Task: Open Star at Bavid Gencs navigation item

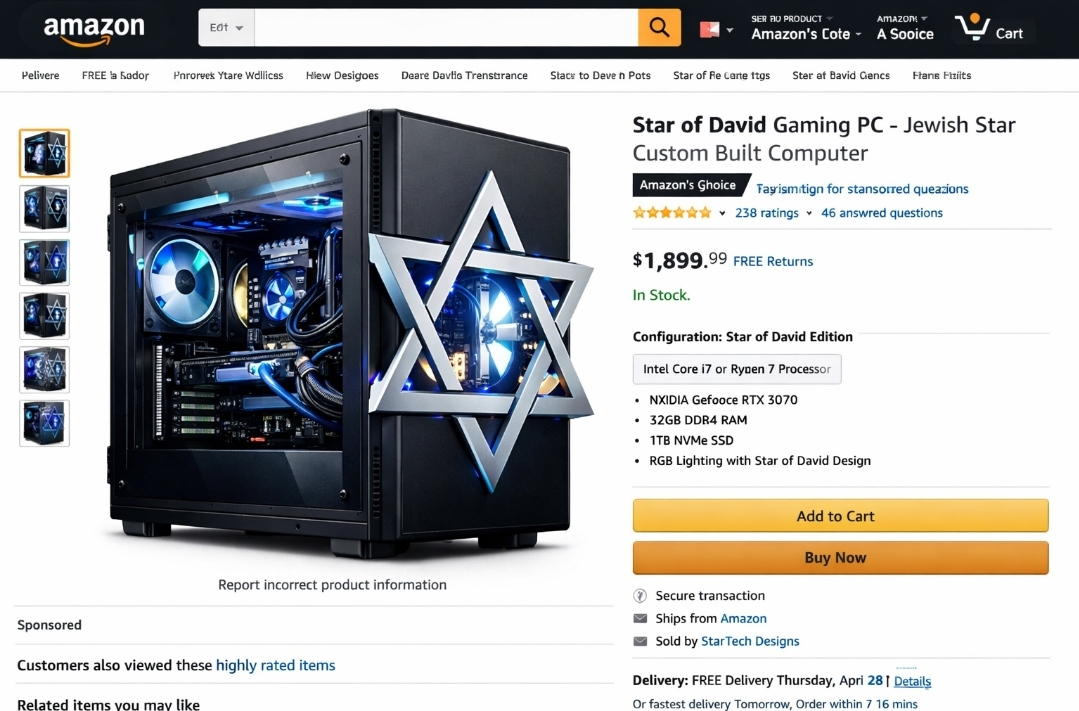Action: [x=841, y=75]
